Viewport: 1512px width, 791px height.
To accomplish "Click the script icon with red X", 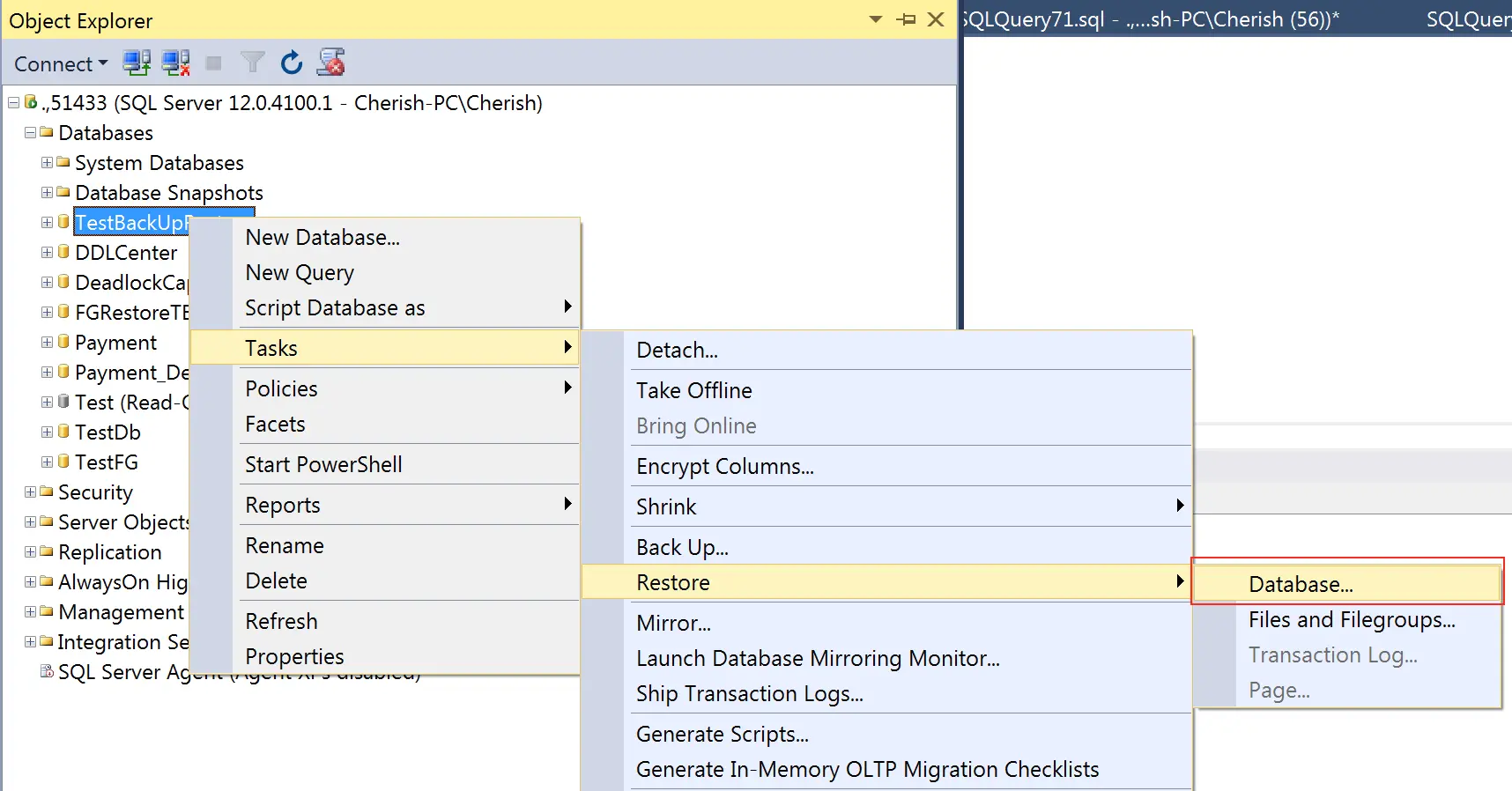I will [331, 63].
